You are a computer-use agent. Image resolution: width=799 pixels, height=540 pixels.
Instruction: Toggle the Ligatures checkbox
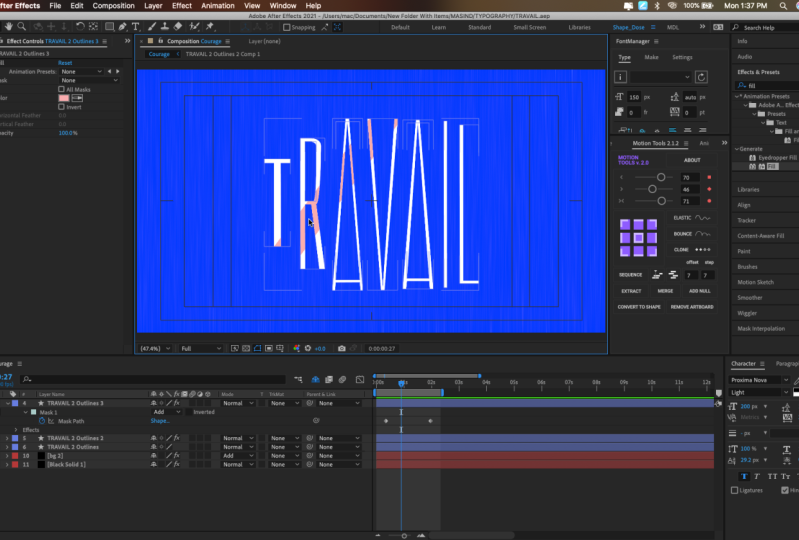pos(734,490)
